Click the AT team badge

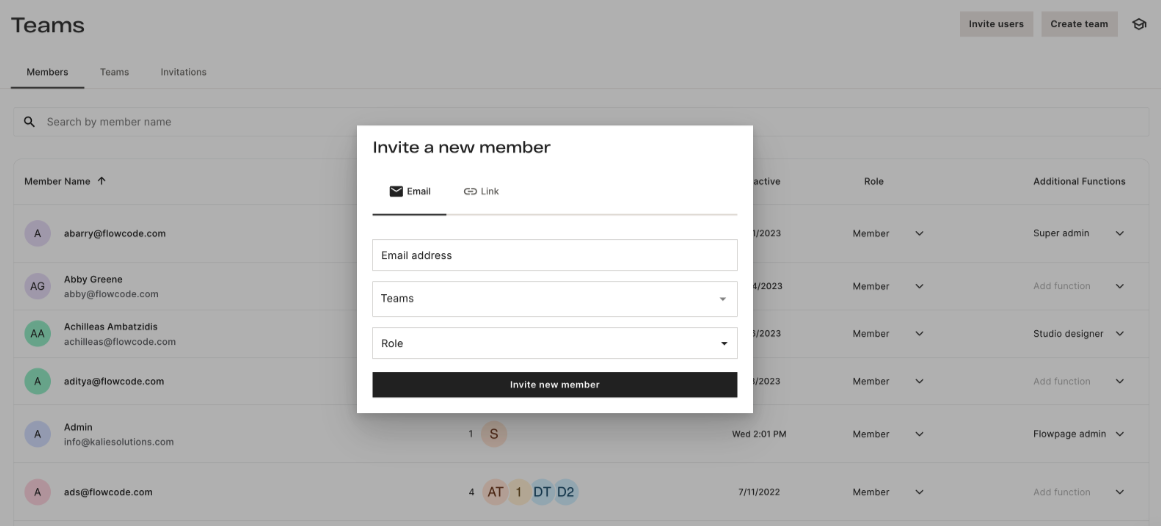tap(494, 492)
